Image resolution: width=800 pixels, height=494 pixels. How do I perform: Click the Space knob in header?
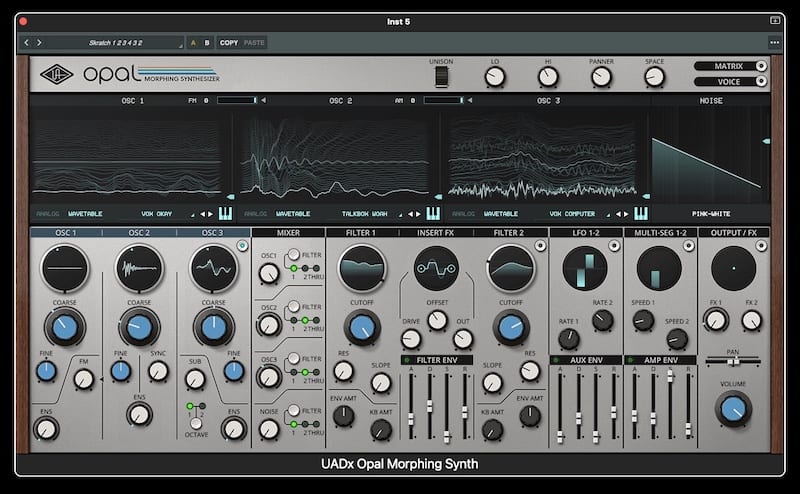(x=654, y=77)
